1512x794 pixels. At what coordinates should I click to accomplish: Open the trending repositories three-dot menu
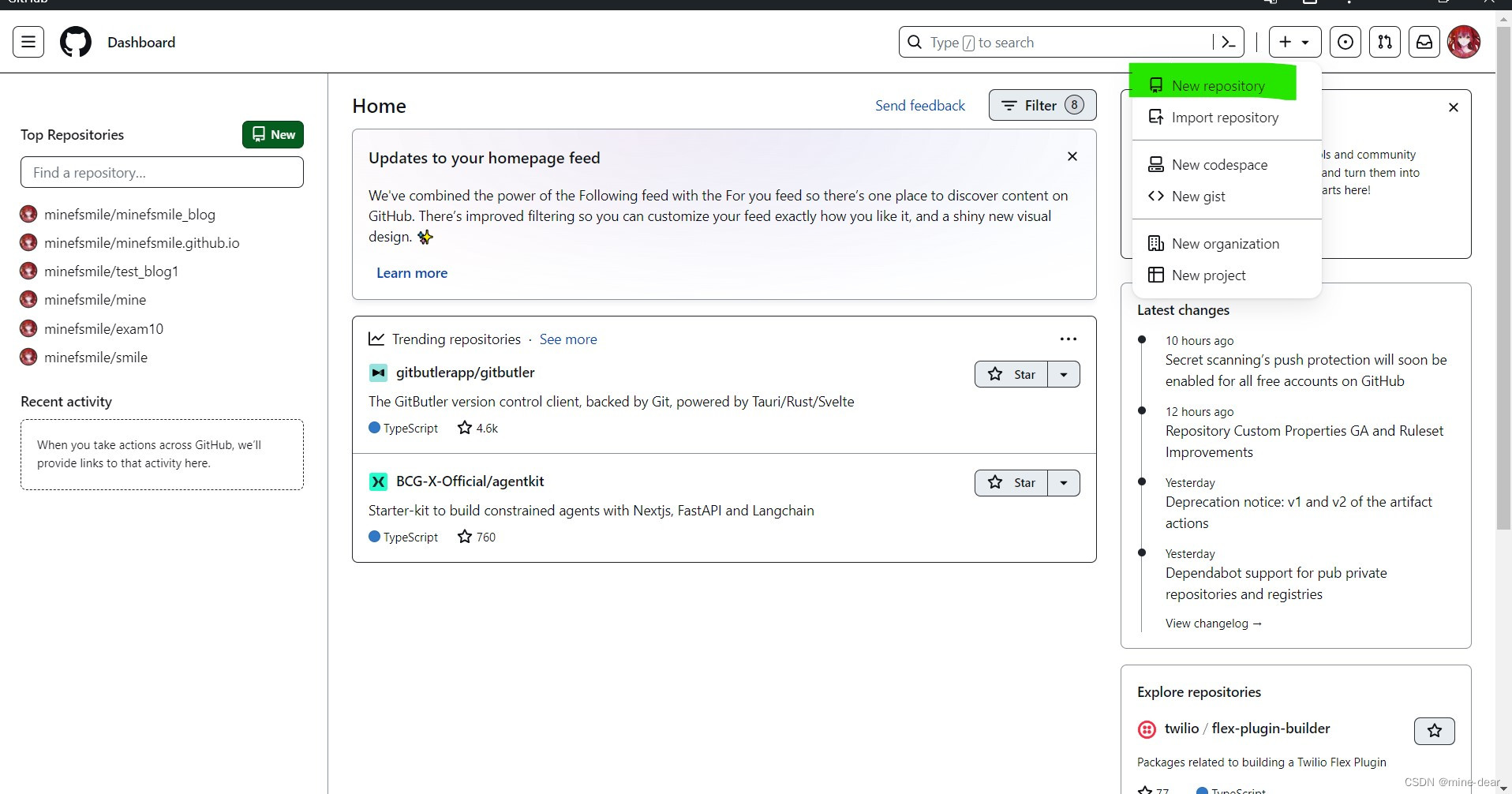pos(1069,339)
